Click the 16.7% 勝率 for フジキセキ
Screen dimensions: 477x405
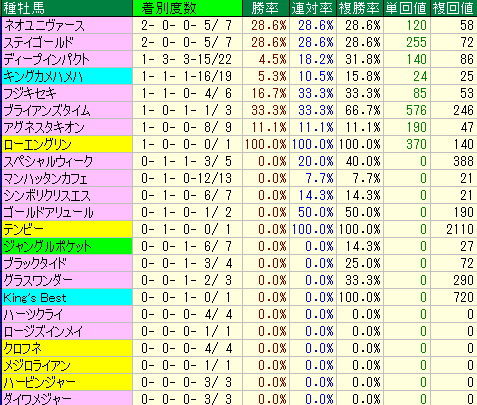point(269,94)
